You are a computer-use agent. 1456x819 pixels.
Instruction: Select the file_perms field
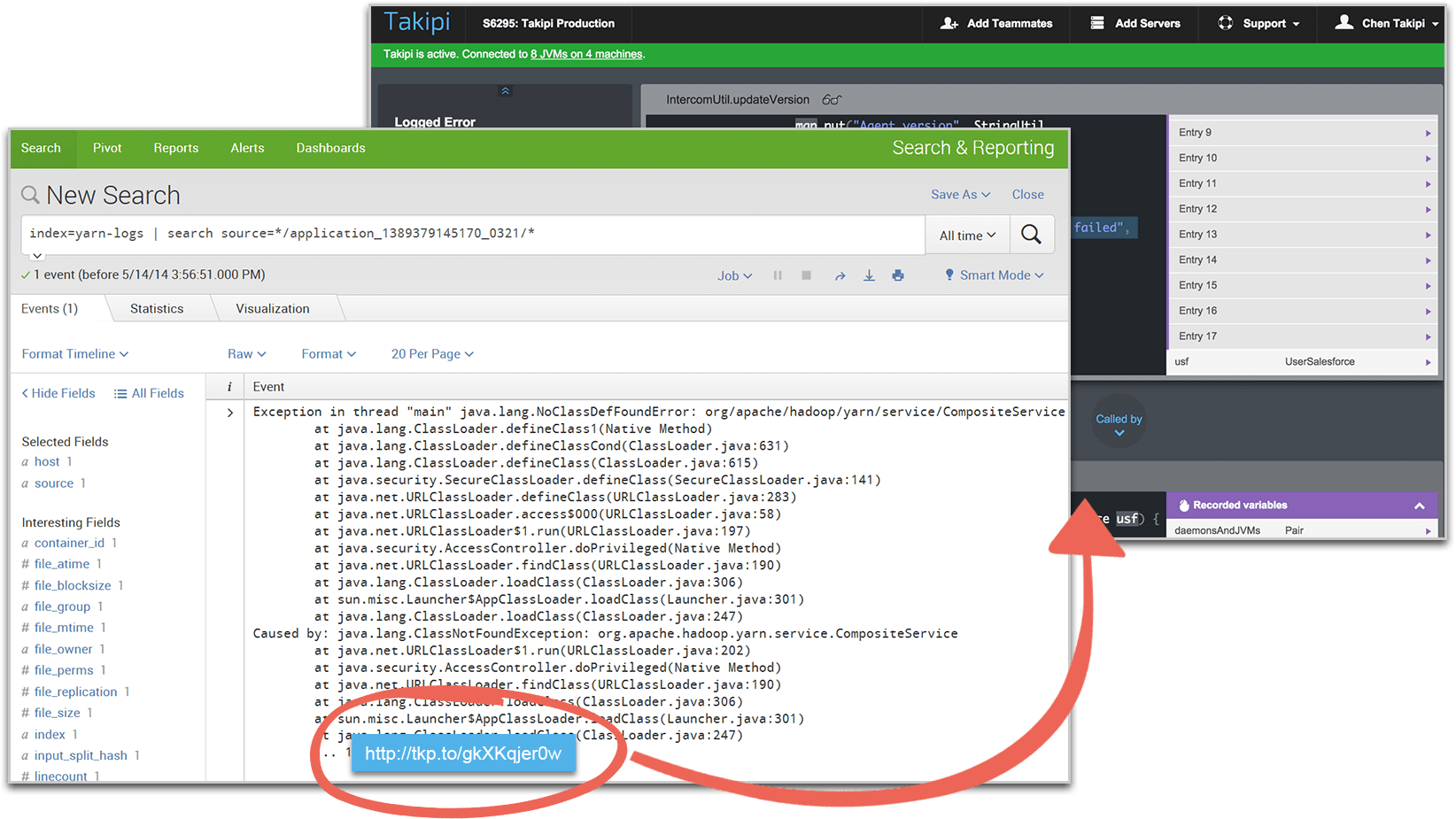coord(64,671)
